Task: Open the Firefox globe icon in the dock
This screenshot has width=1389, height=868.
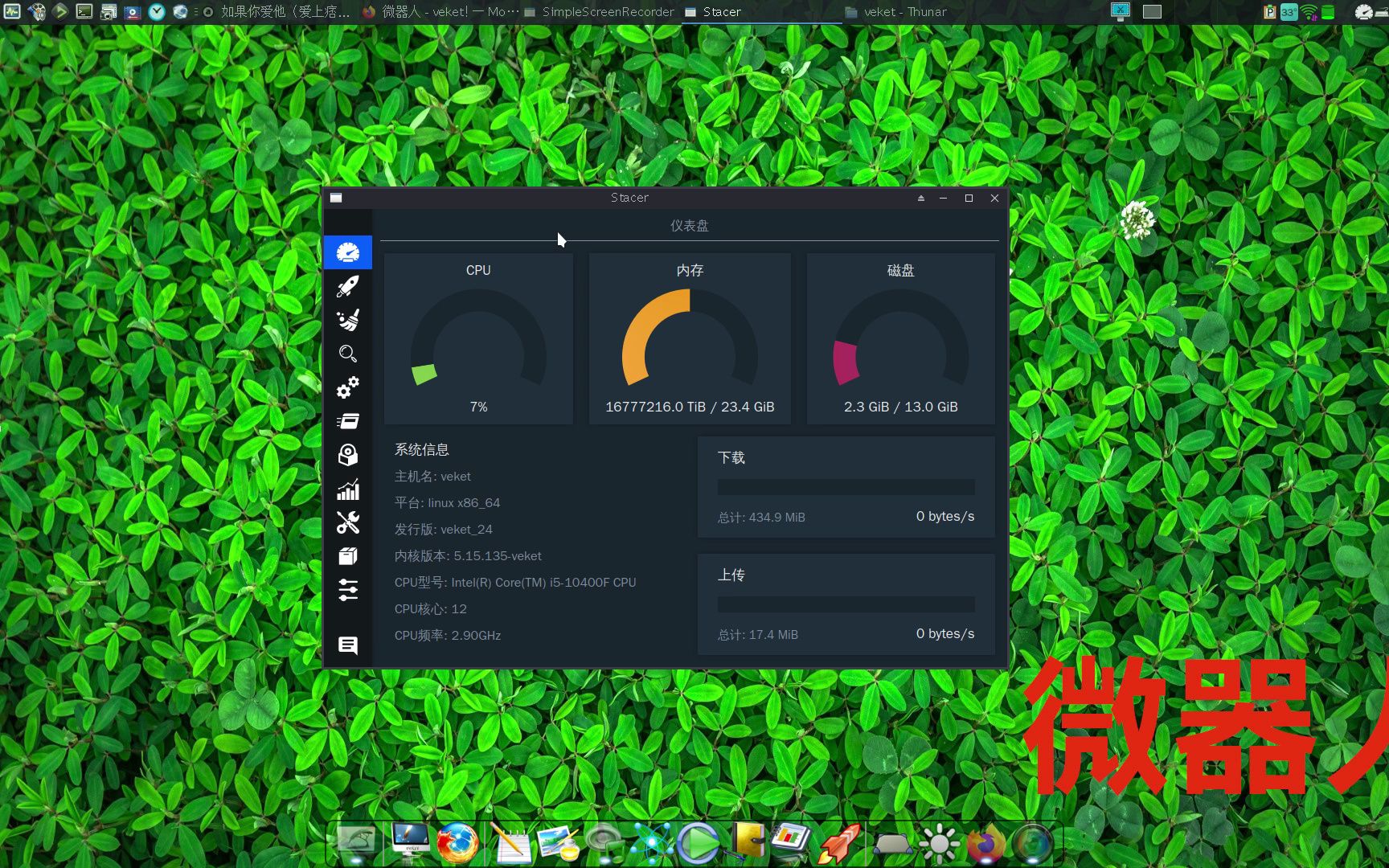Action: coord(457,843)
